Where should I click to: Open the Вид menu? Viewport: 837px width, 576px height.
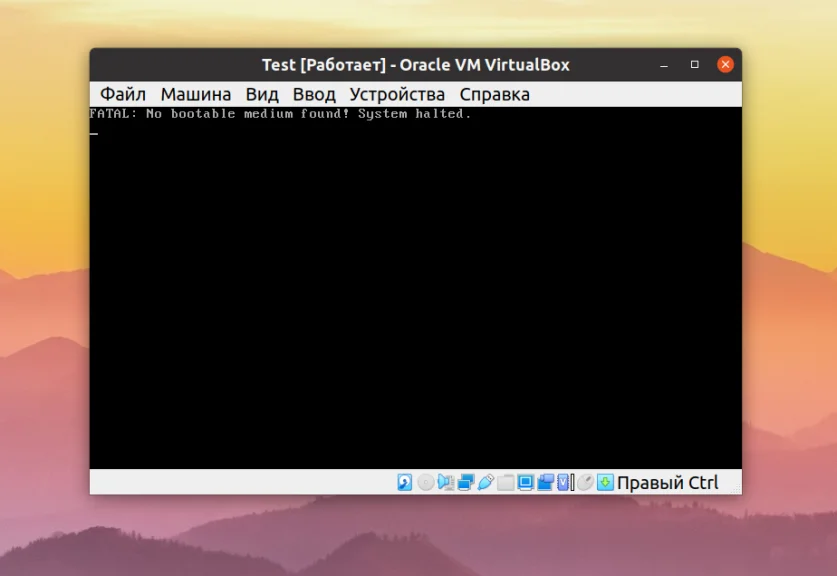pos(262,93)
